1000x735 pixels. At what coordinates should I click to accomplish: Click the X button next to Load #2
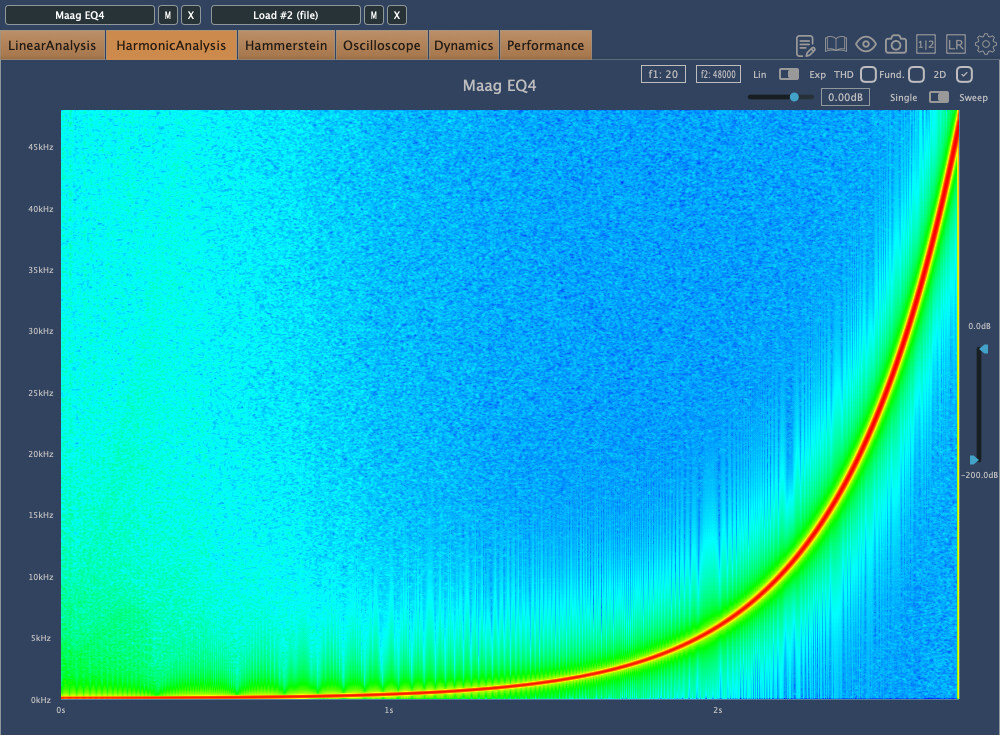coord(397,15)
